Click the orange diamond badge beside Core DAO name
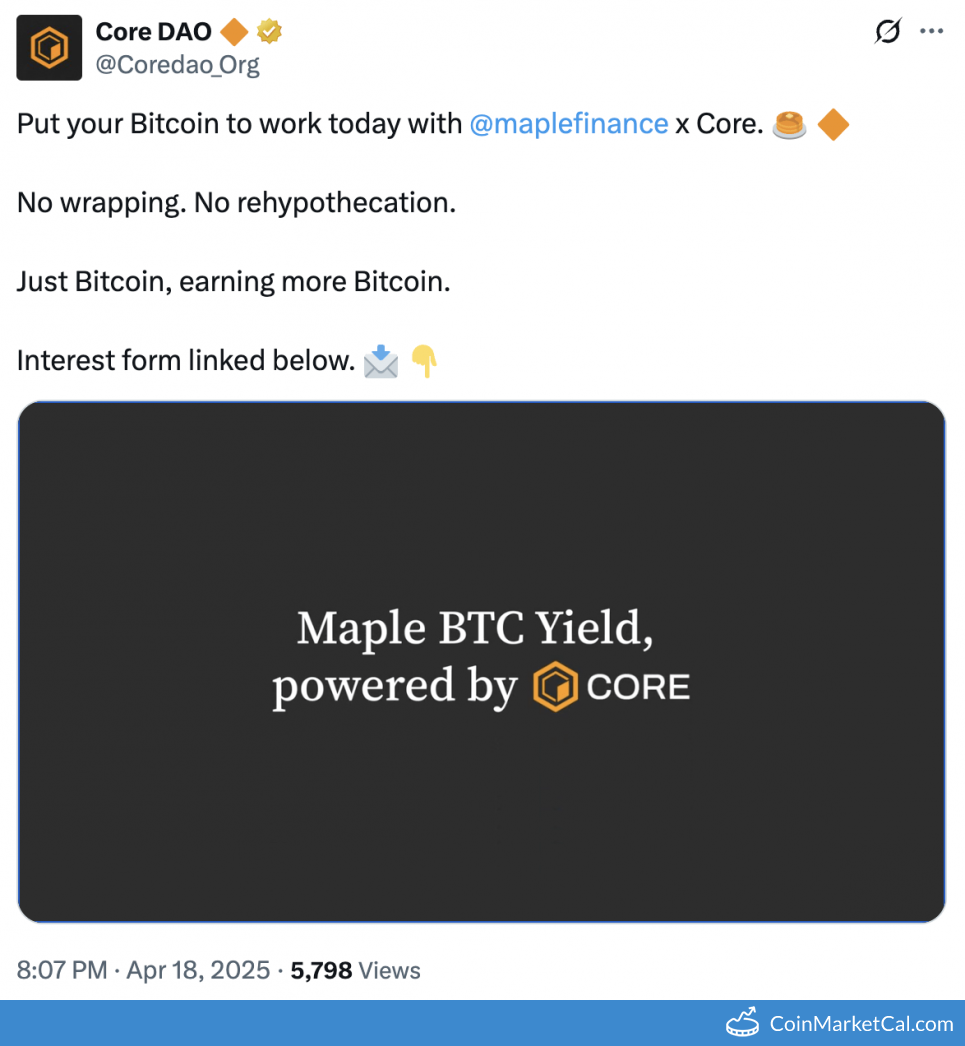Image resolution: width=965 pixels, height=1046 pixels. pos(234,32)
